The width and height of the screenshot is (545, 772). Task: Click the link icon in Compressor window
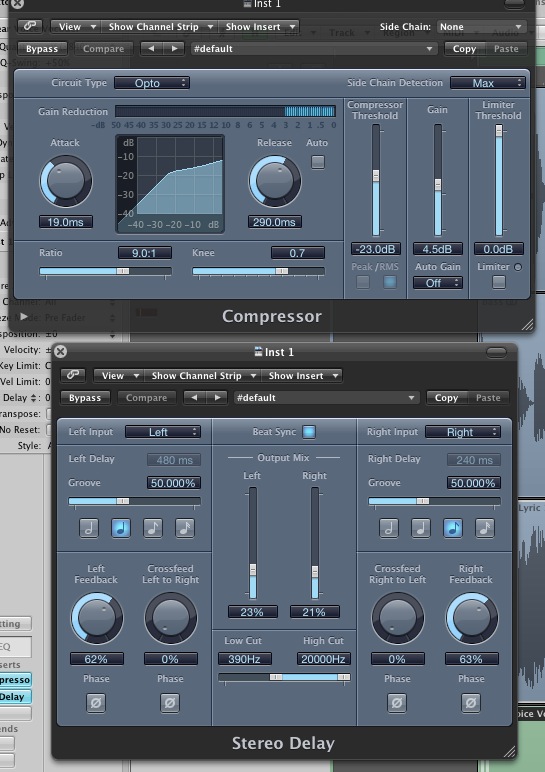coord(30,26)
